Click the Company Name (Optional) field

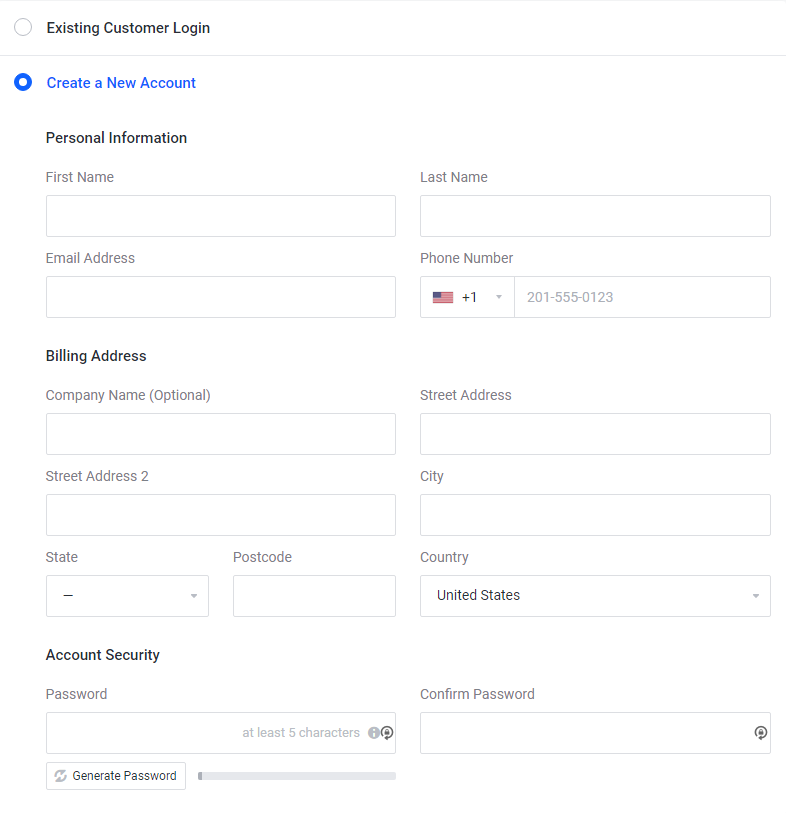pos(220,434)
